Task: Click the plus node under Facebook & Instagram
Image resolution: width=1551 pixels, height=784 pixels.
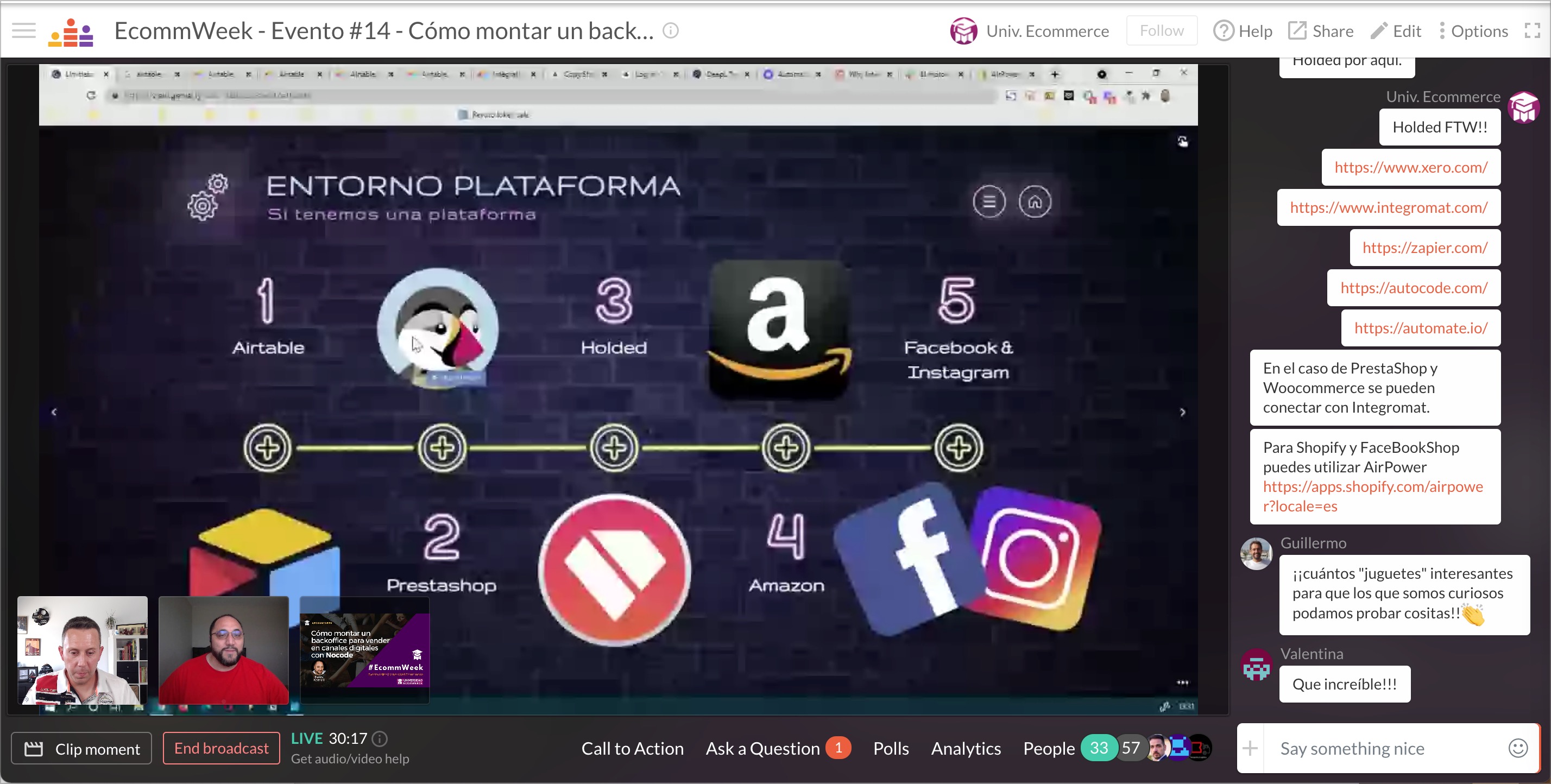Action: (959, 448)
